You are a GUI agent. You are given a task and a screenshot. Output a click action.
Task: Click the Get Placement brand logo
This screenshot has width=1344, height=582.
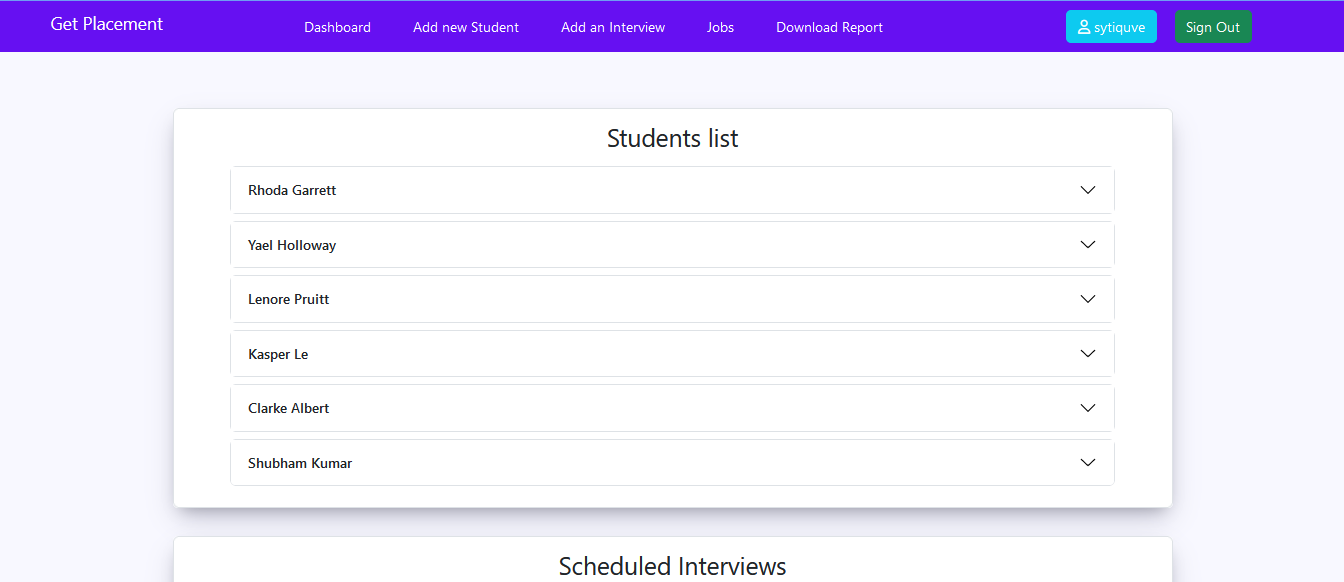[x=107, y=24]
